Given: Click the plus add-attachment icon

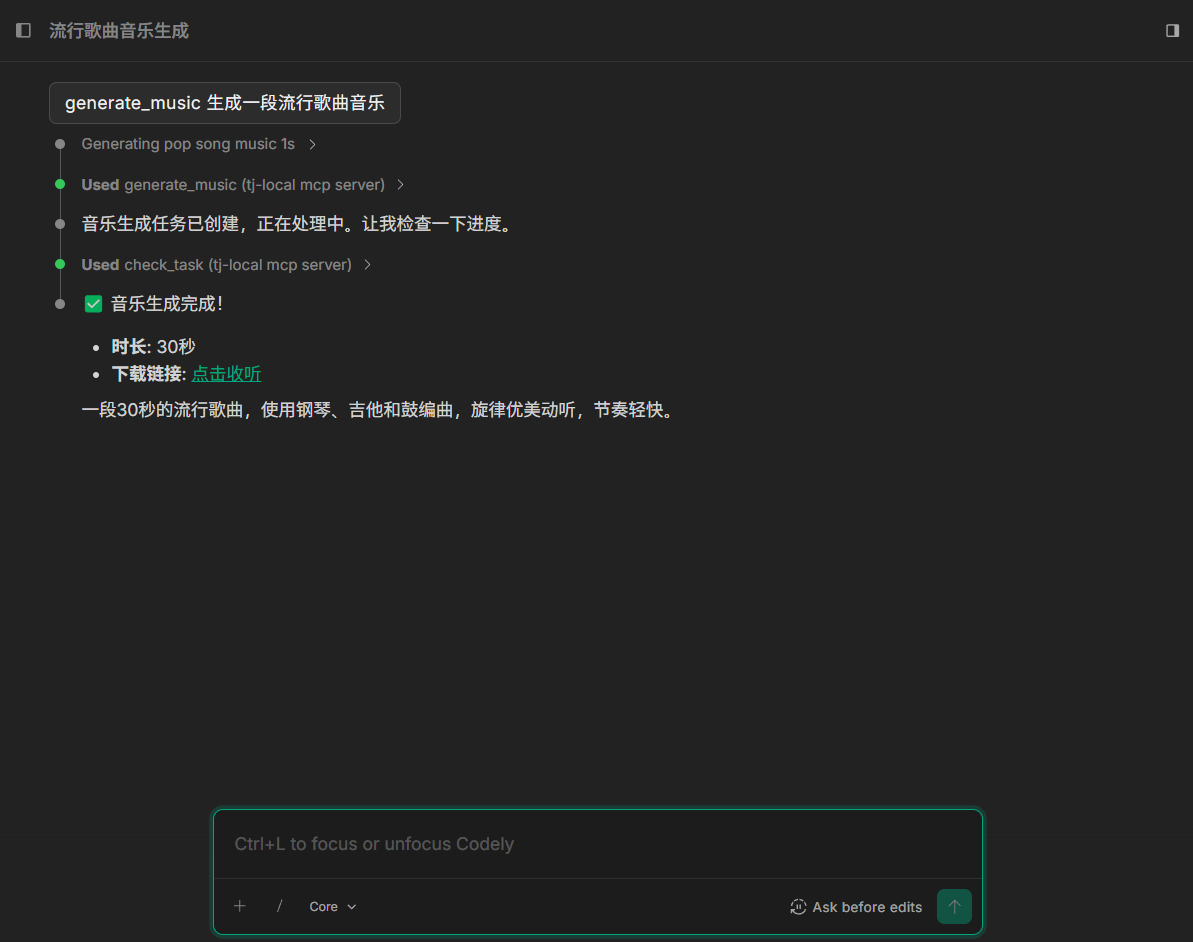Looking at the screenshot, I should pos(240,906).
